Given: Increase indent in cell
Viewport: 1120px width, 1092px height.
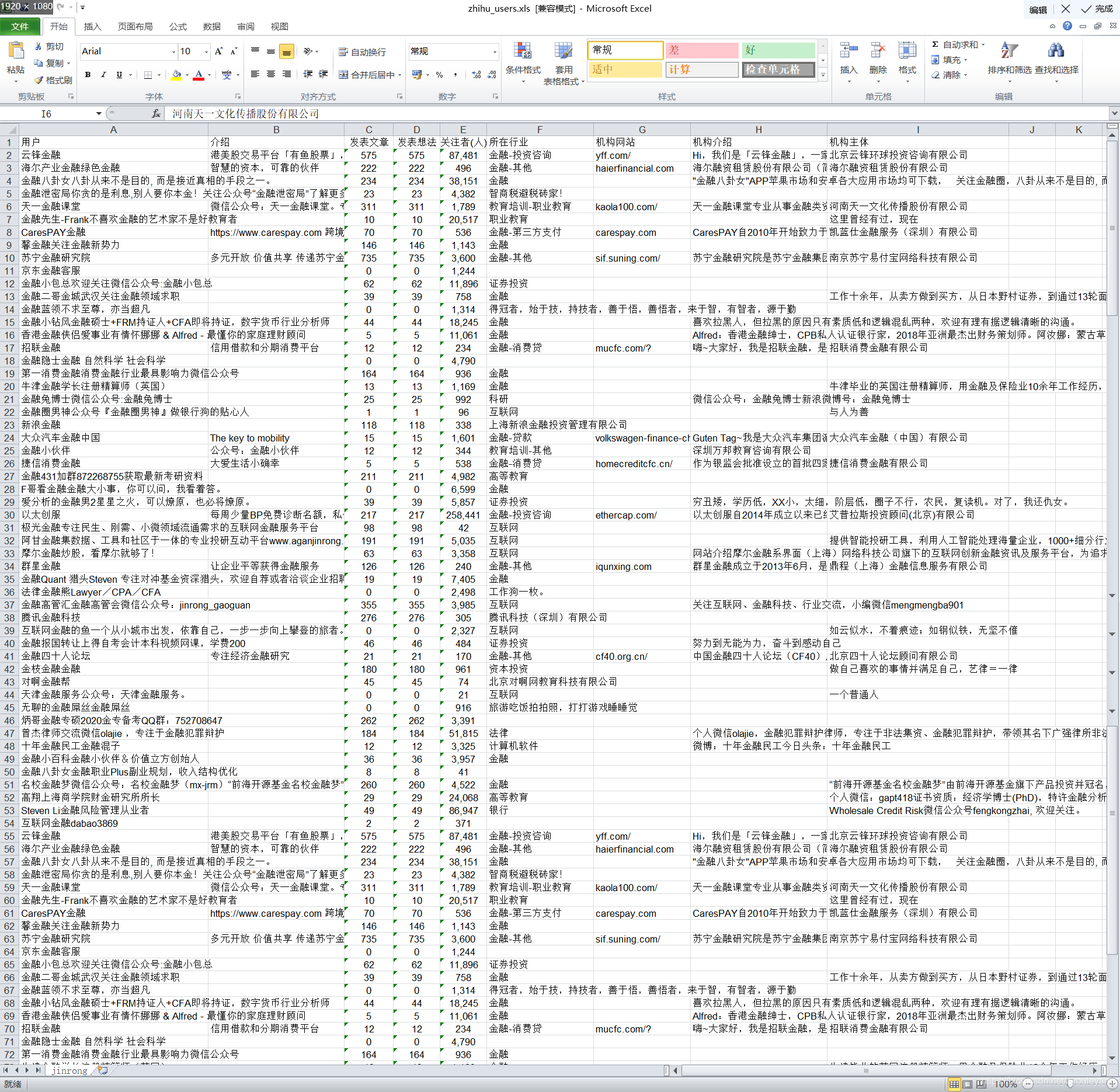Looking at the screenshot, I should coord(323,74).
